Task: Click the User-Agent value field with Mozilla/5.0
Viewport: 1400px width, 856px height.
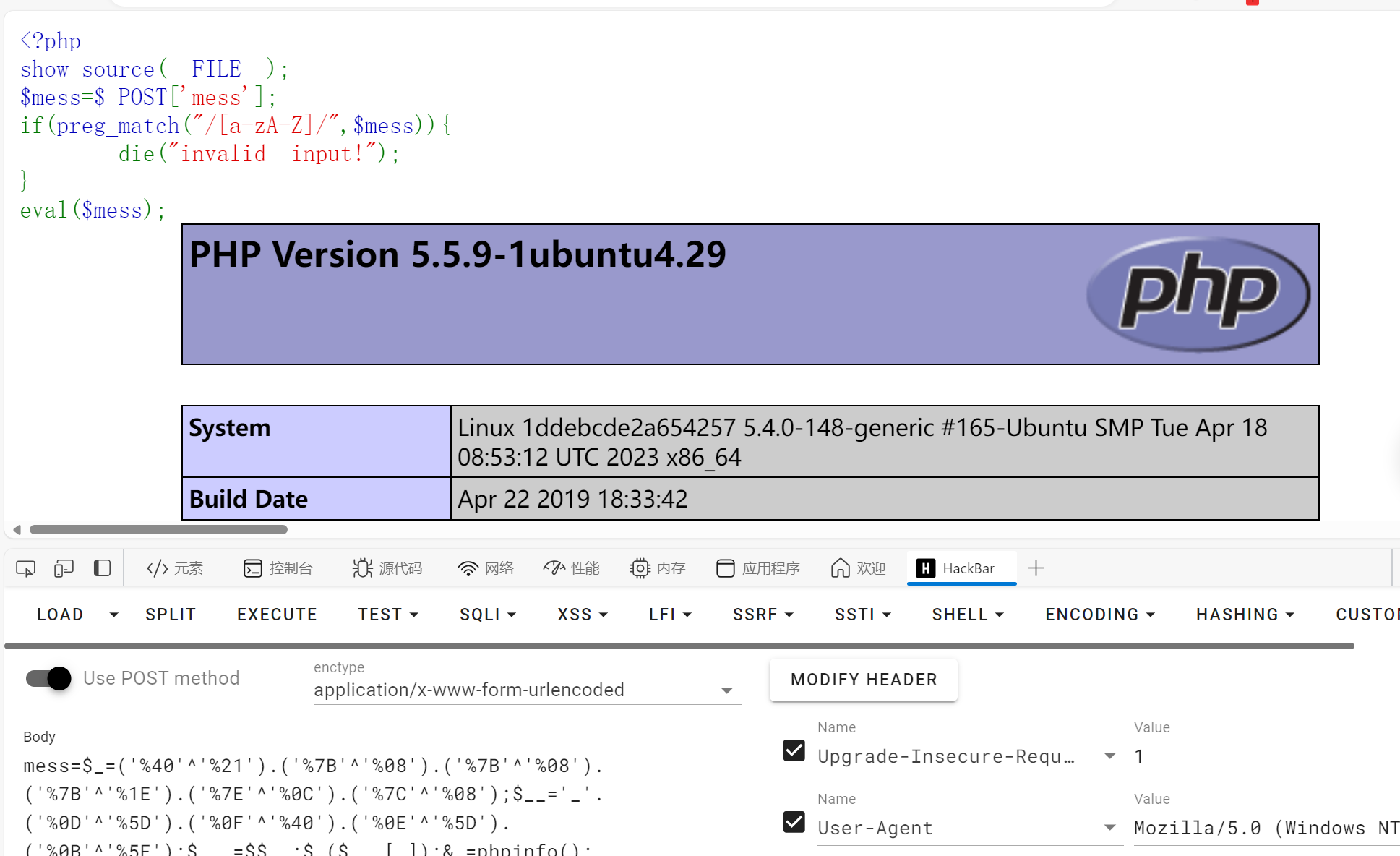Action: [1266, 828]
